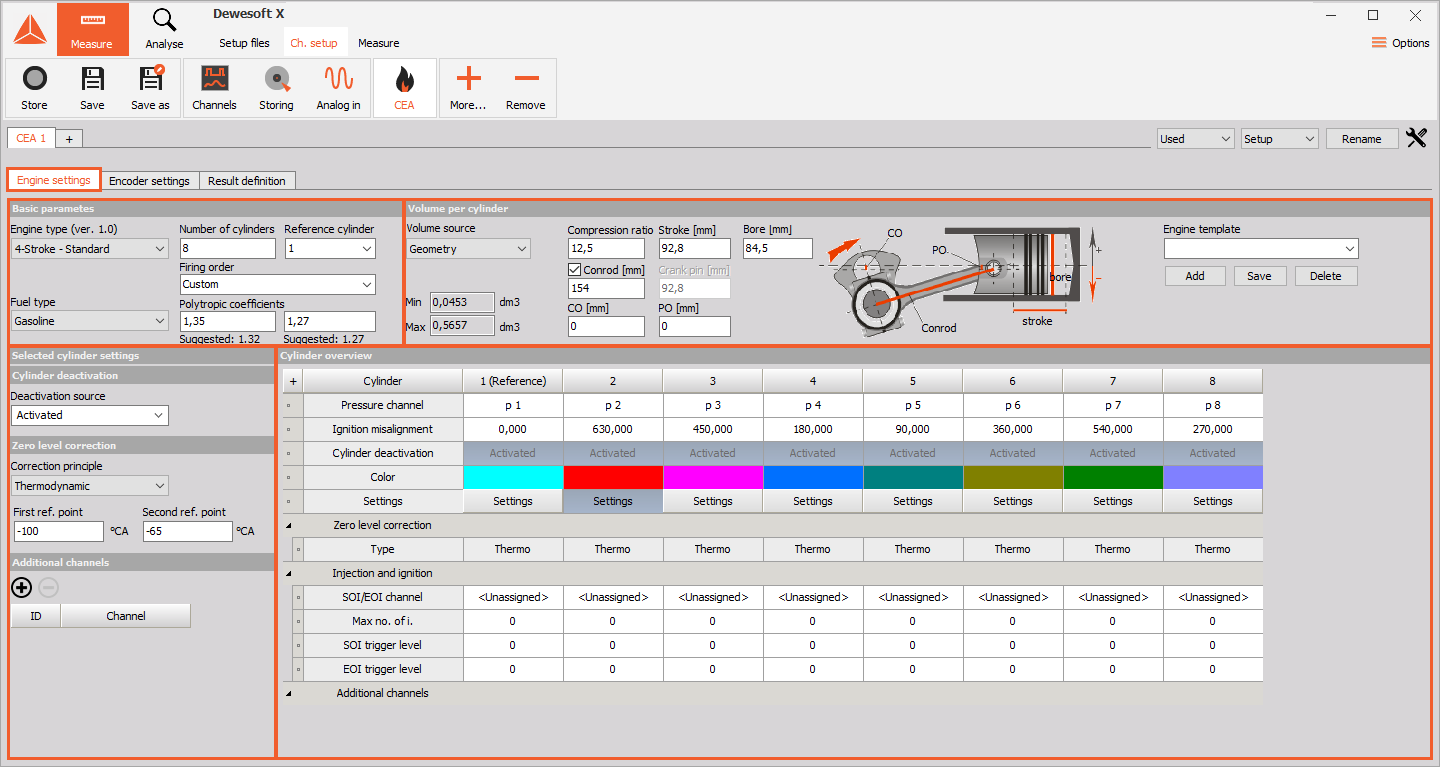Image resolution: width=1440 pixels, height=767 pixels.
Task: Click the add channel plus button under Additional channels
Action: [x=21, y=588]
